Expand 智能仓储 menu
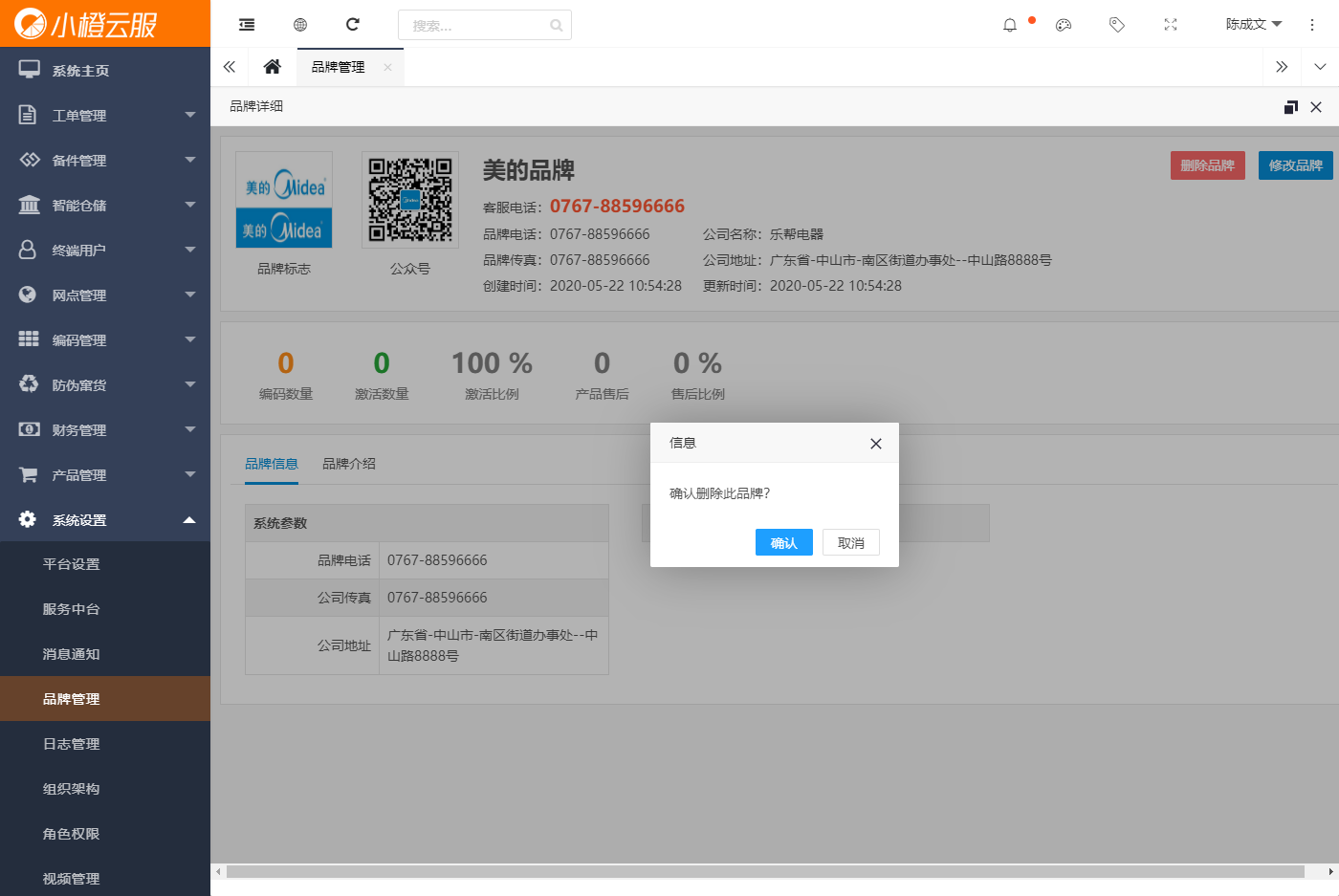Image resolution: width=1339 pixels, height=896 pixels. 105,206
